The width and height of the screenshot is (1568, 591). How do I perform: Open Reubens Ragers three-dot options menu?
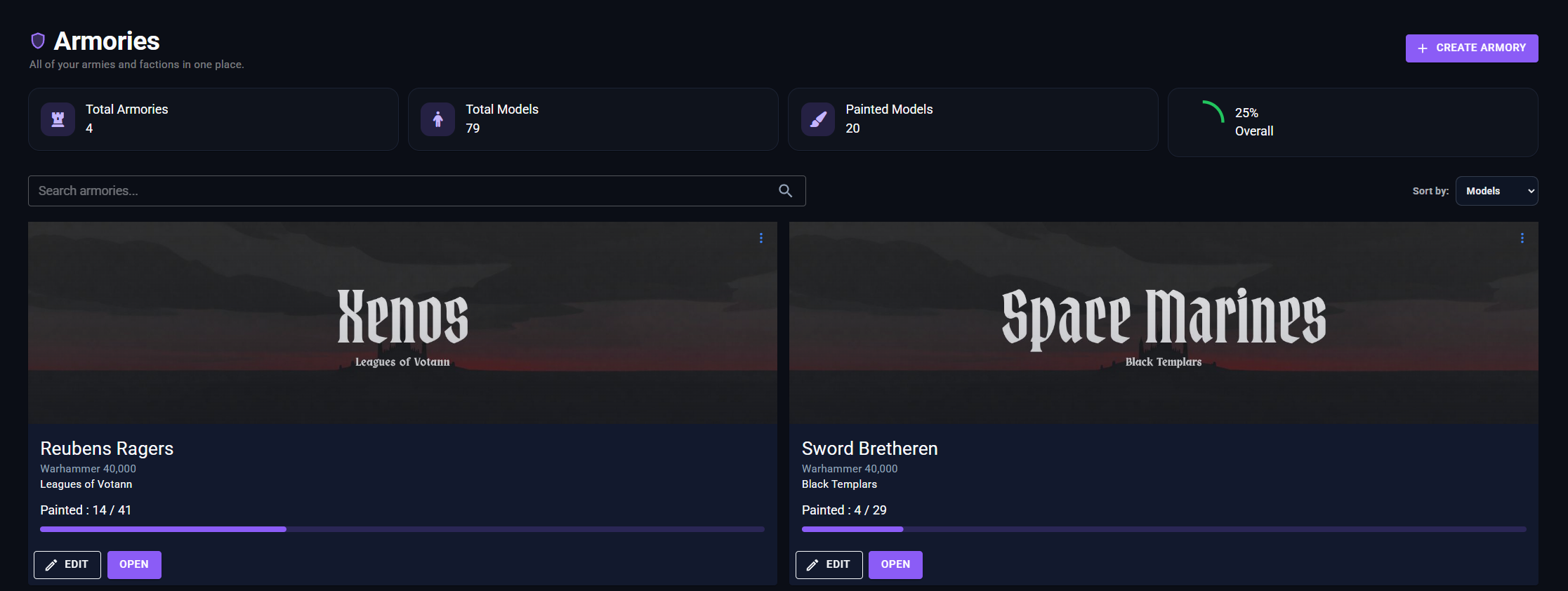(761, 238)
